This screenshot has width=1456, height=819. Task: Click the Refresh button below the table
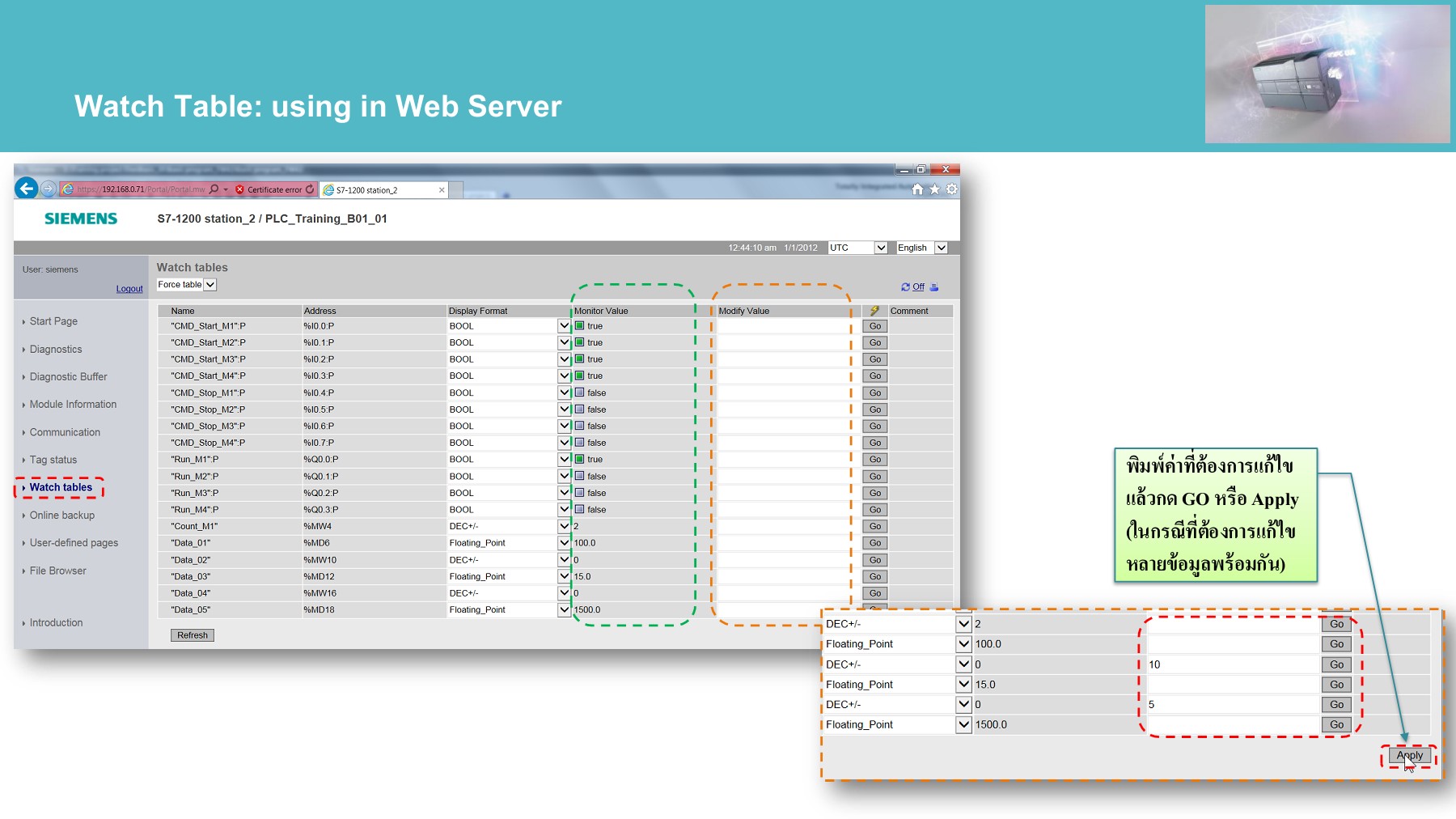tap(193, 635)
